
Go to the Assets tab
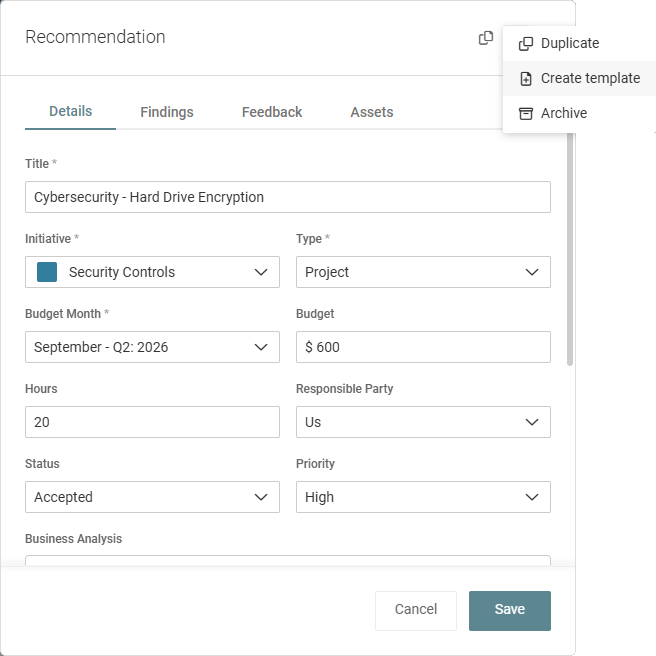point(371,112)
